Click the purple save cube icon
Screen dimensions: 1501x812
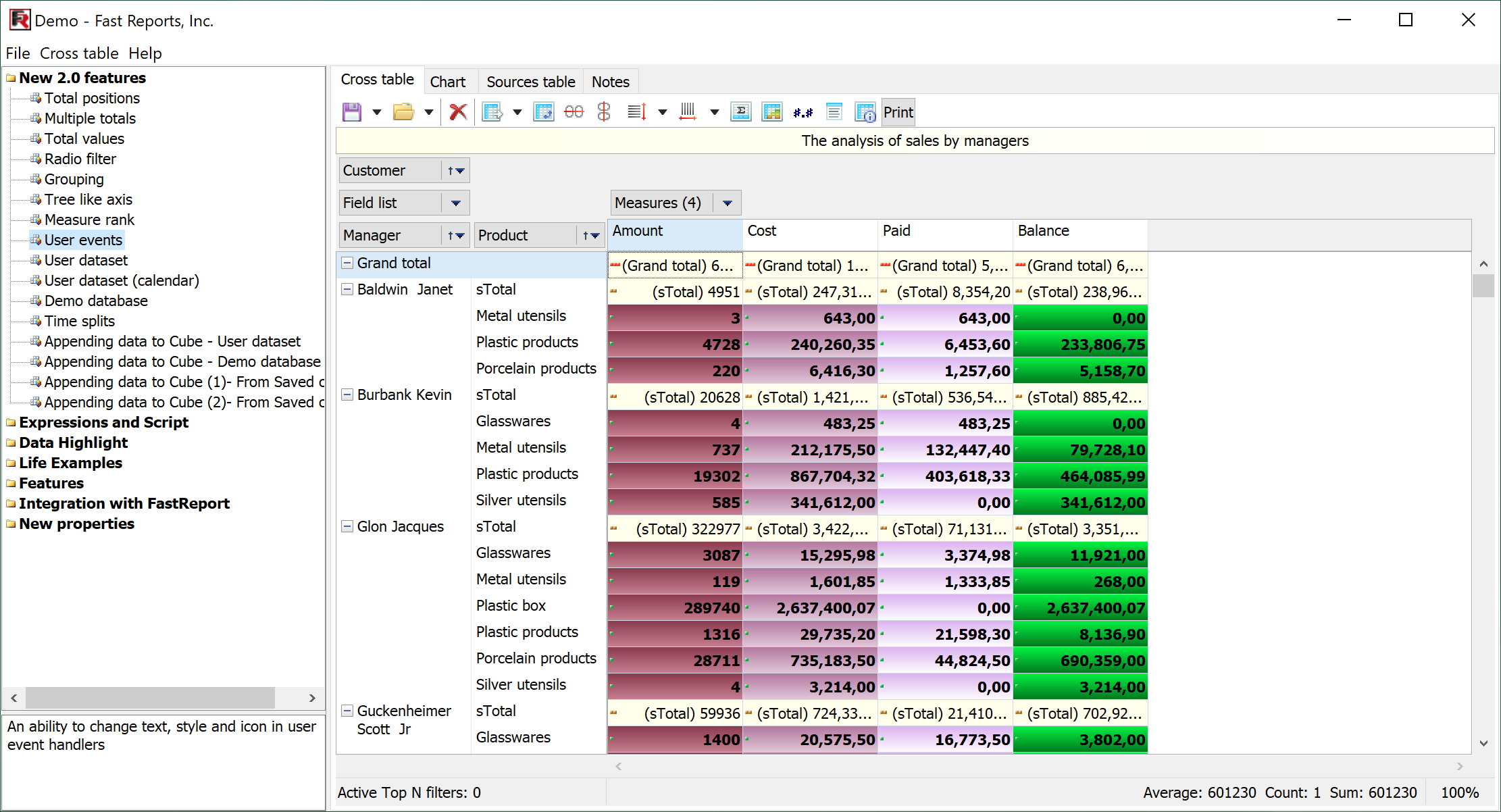coord(352,112)
